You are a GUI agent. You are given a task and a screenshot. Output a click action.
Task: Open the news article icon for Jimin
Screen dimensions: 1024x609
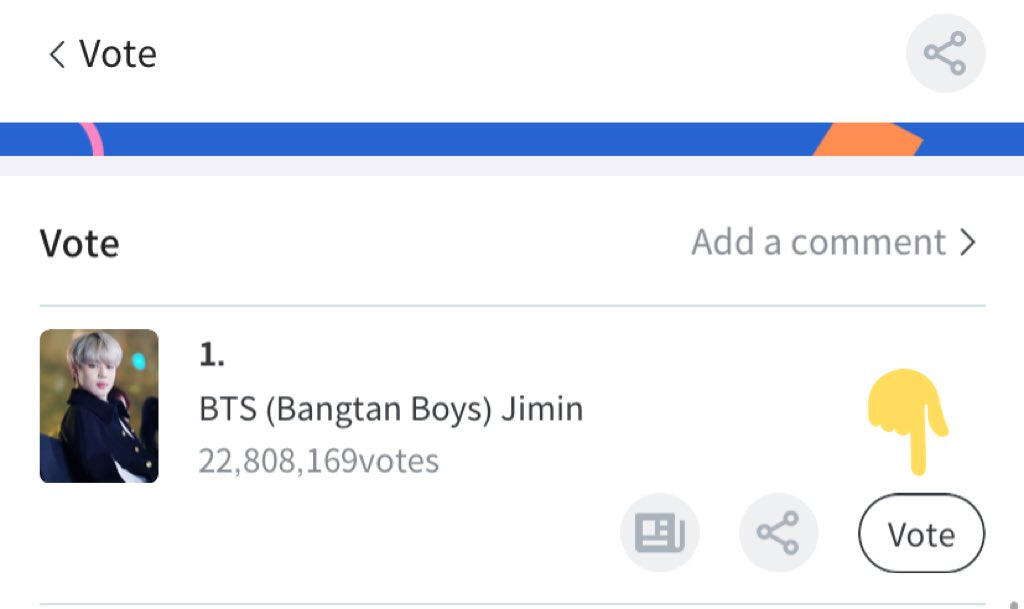660,533
